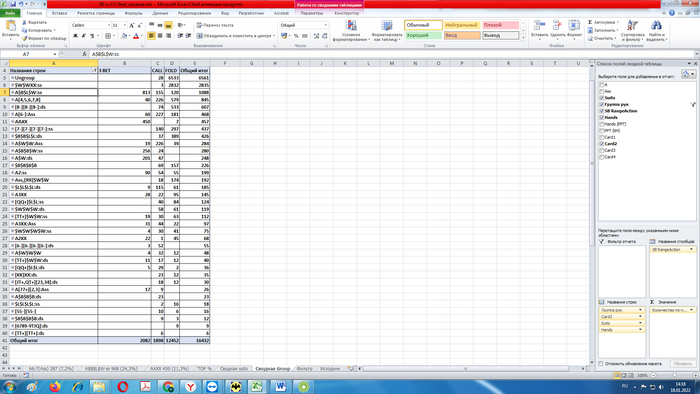Click the Cut (Вырезать) scissors icon
700x394 pixels.
25,22
